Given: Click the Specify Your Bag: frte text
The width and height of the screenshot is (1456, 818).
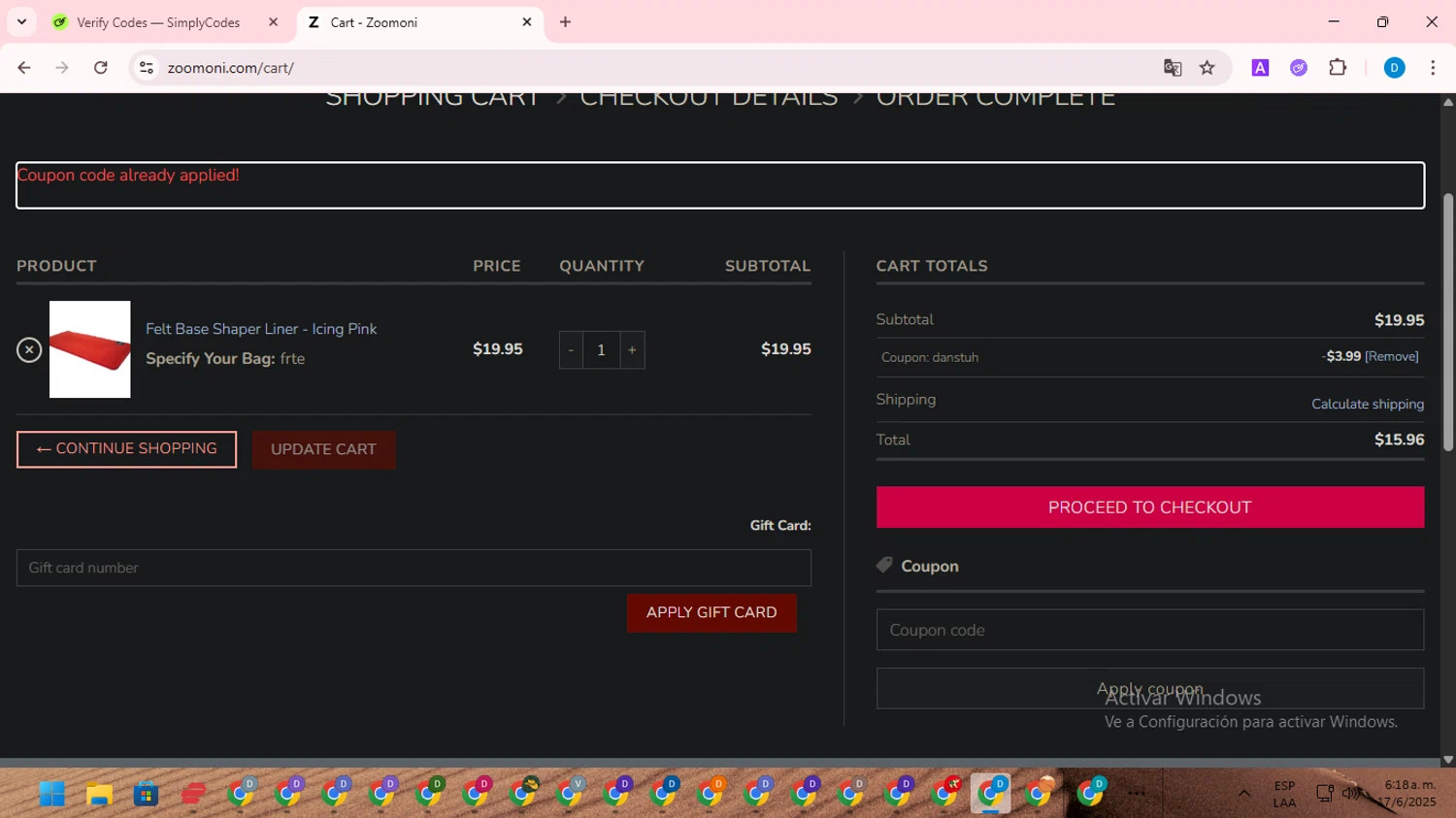Looking at the screenshot, I should (x=225, y=359).
